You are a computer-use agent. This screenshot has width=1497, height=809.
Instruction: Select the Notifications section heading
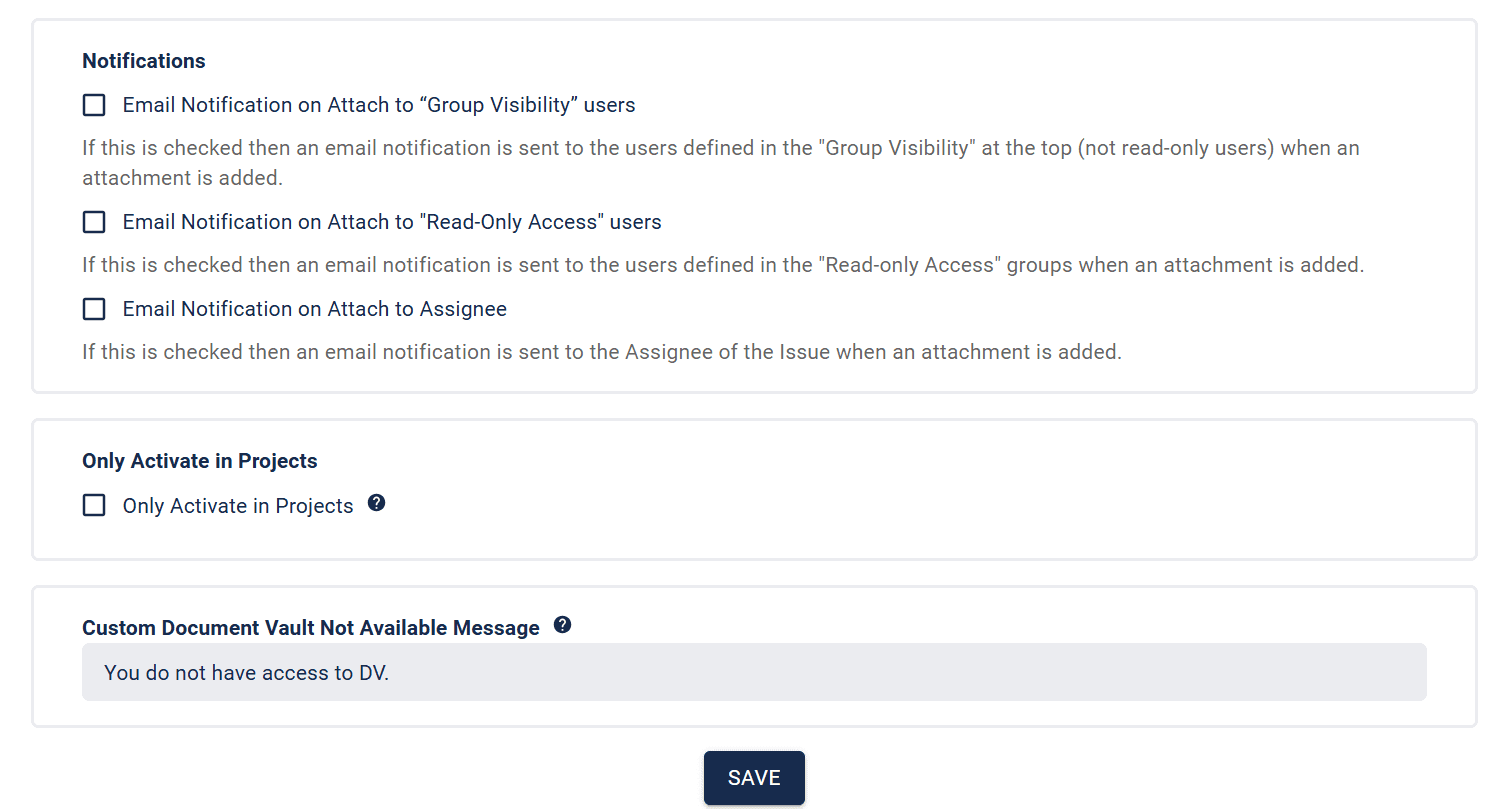[x=144, y=61]
